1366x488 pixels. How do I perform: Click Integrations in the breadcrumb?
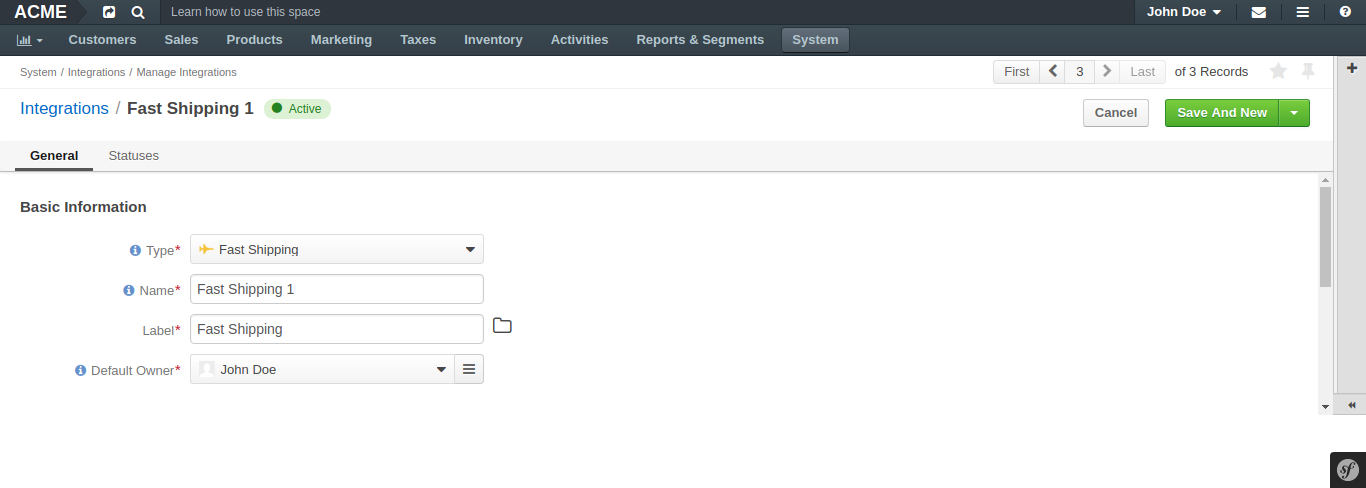pyautogui.click(x=96, y=72)
